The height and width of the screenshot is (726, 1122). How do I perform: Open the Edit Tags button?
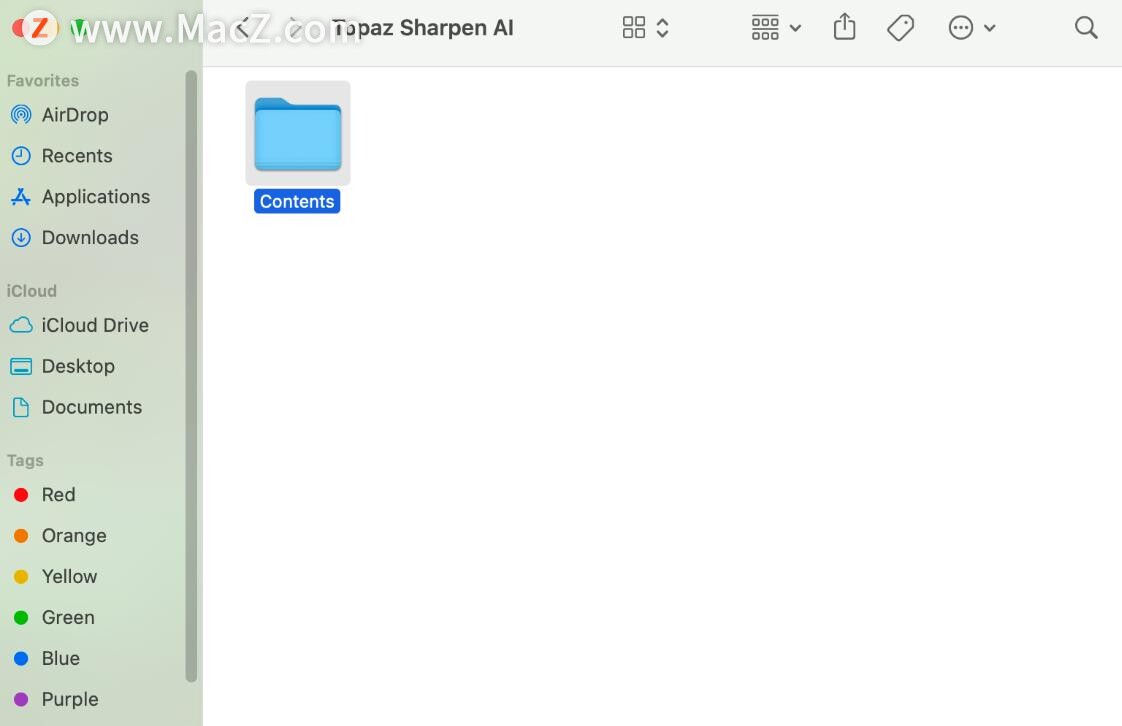click(900, 28)
